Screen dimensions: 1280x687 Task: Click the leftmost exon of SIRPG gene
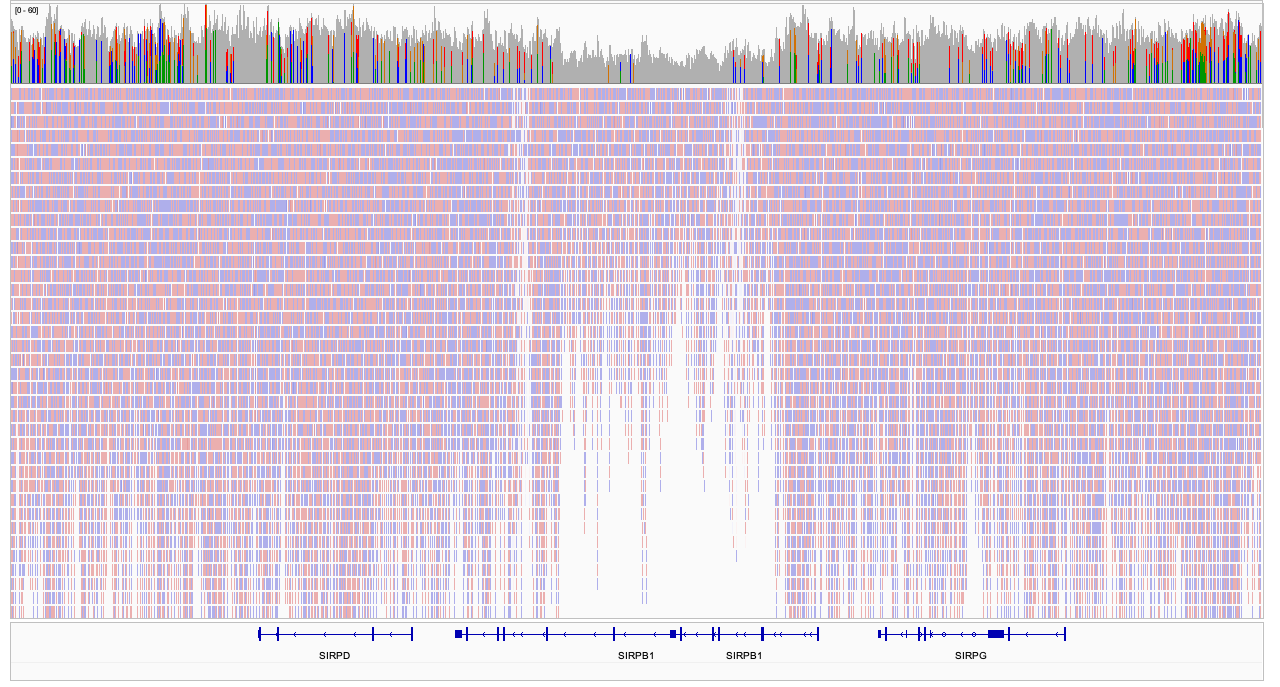tap(879, 634)
